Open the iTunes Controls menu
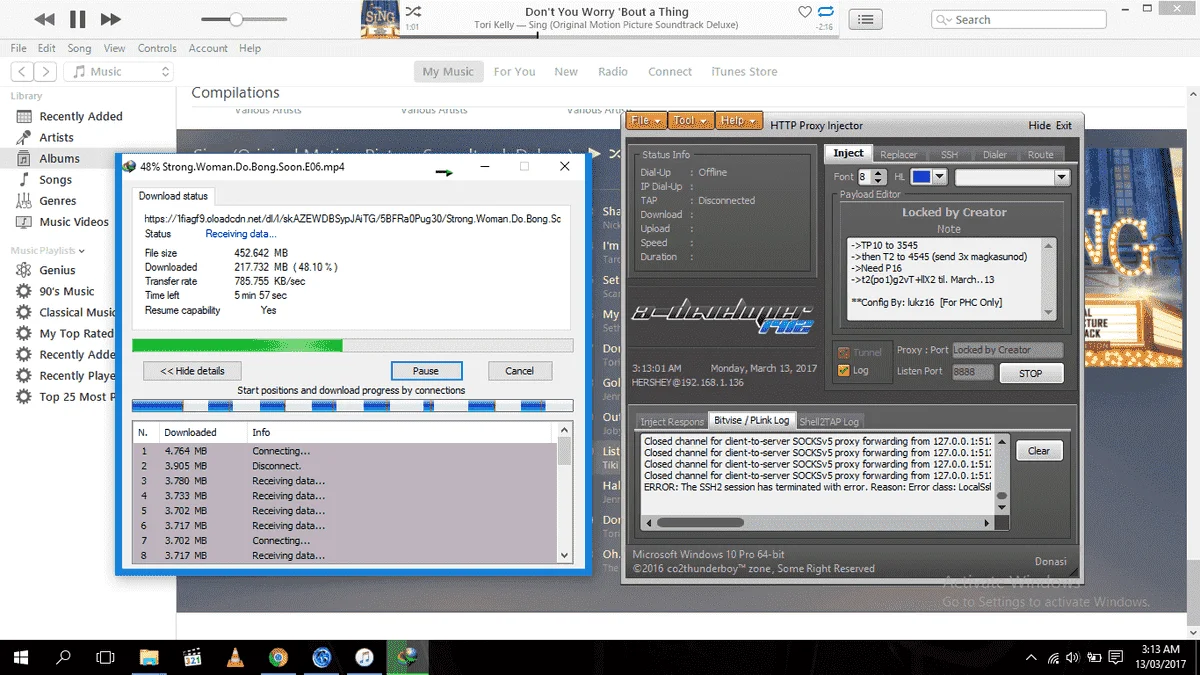 pos(157,48)
